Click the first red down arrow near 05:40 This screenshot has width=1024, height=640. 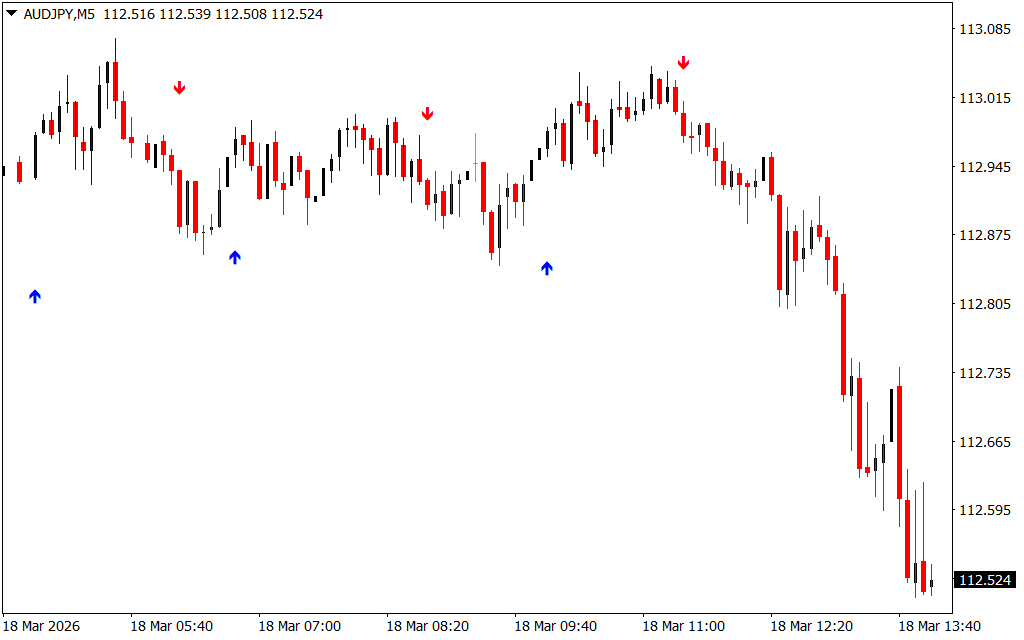[180, 88]
